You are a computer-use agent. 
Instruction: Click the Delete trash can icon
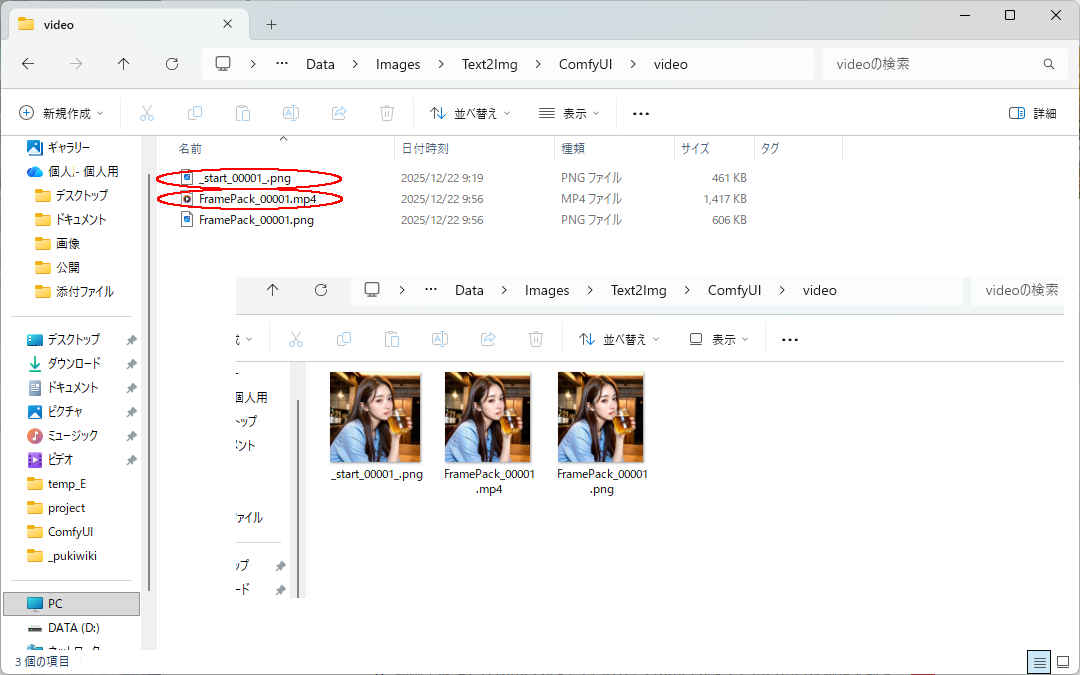tap(387, 113)
